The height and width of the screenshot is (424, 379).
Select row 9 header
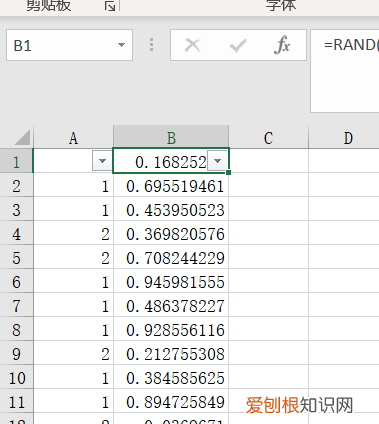coord(16,353)
